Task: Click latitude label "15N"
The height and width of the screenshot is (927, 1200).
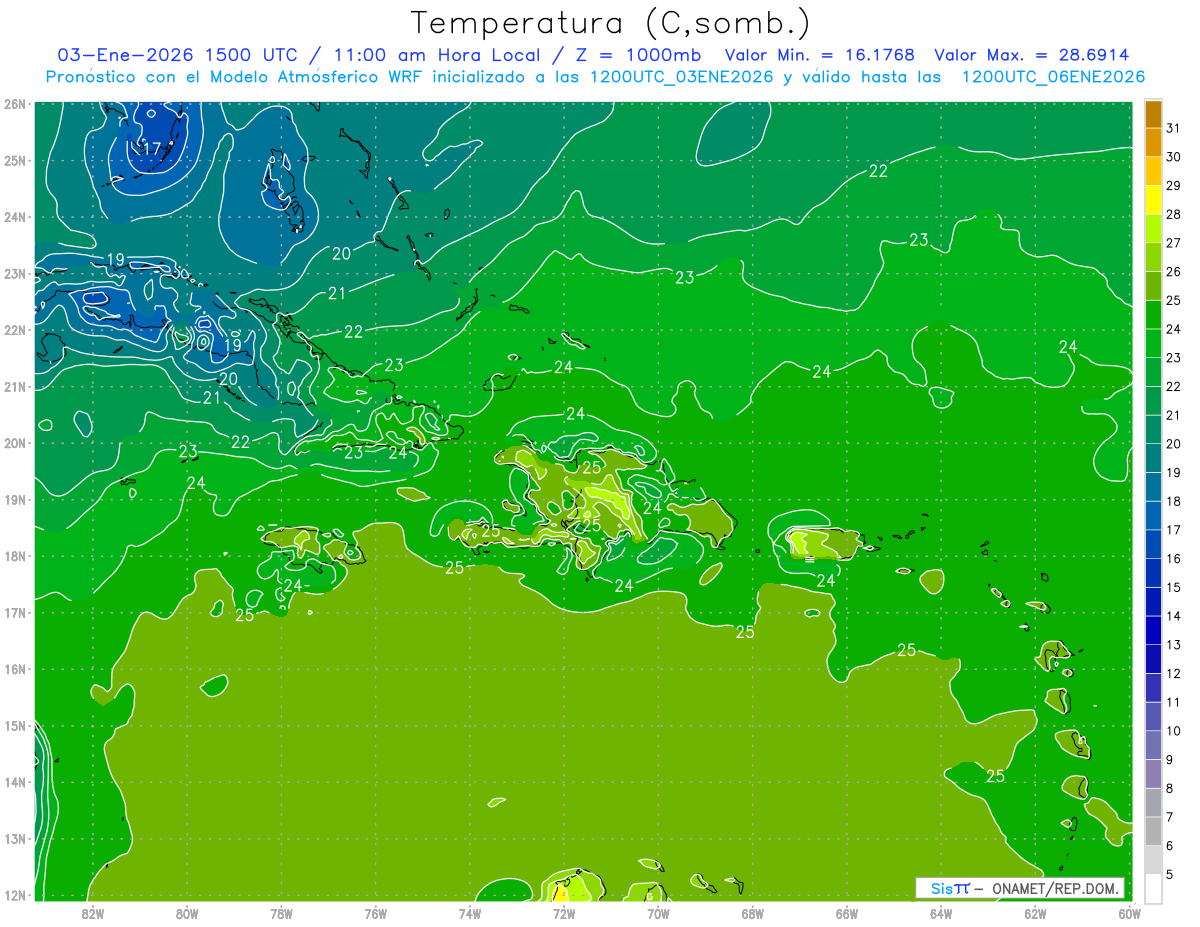Action: pyautogui.click(x=15, y=726)
